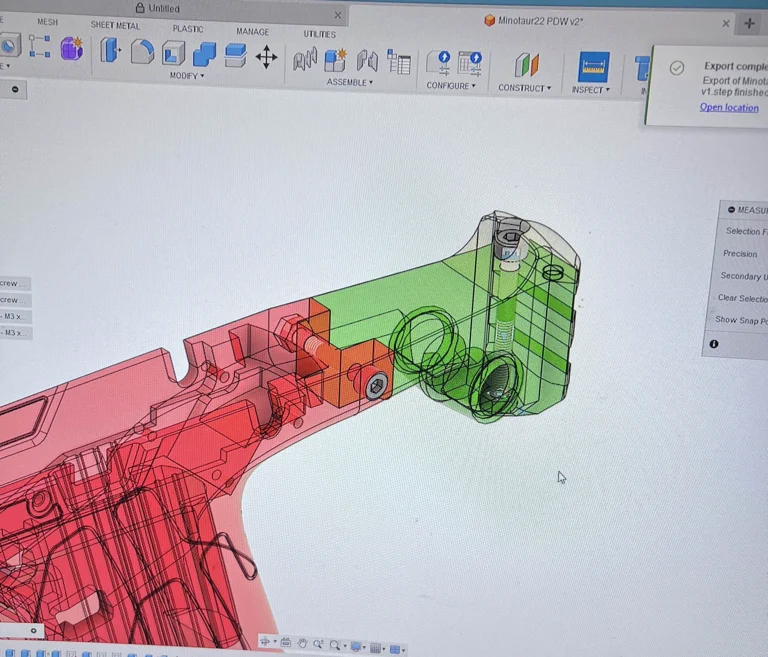
Task: Click the Measure ruler icon in Inspect
Action: coord(594,66)
